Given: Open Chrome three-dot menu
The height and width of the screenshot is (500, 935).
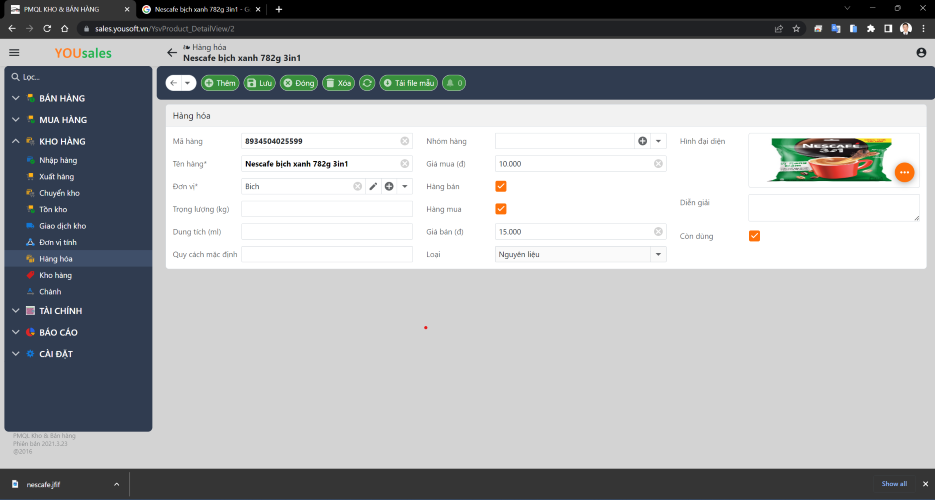Looking at the screenshot, I should [924, 29].
